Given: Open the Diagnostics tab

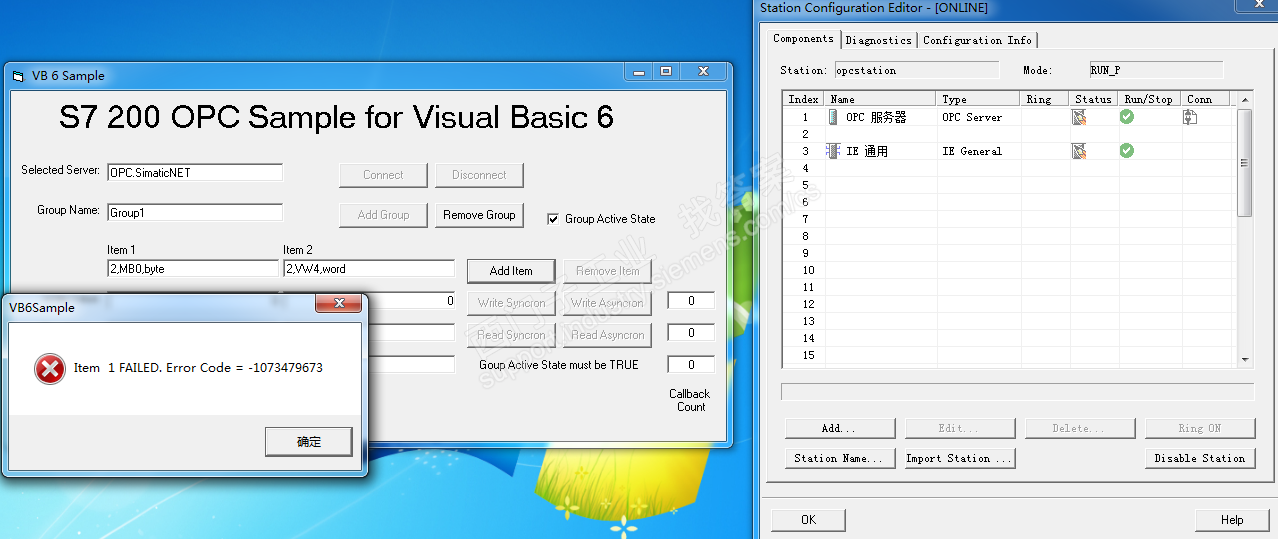Looking at the screenshot, I should tap(878, 40).
